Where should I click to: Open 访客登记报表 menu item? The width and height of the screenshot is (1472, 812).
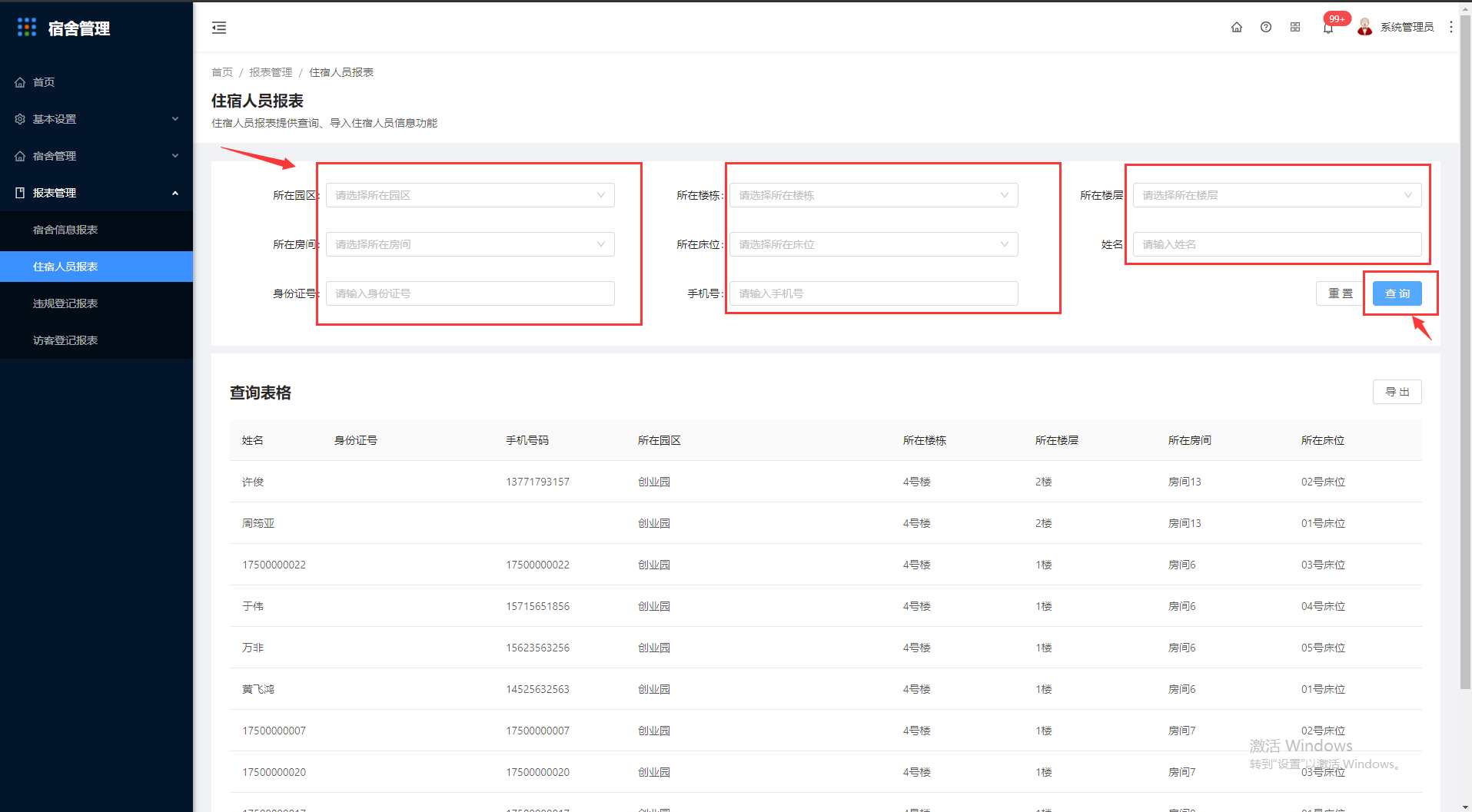coord(96,340)
